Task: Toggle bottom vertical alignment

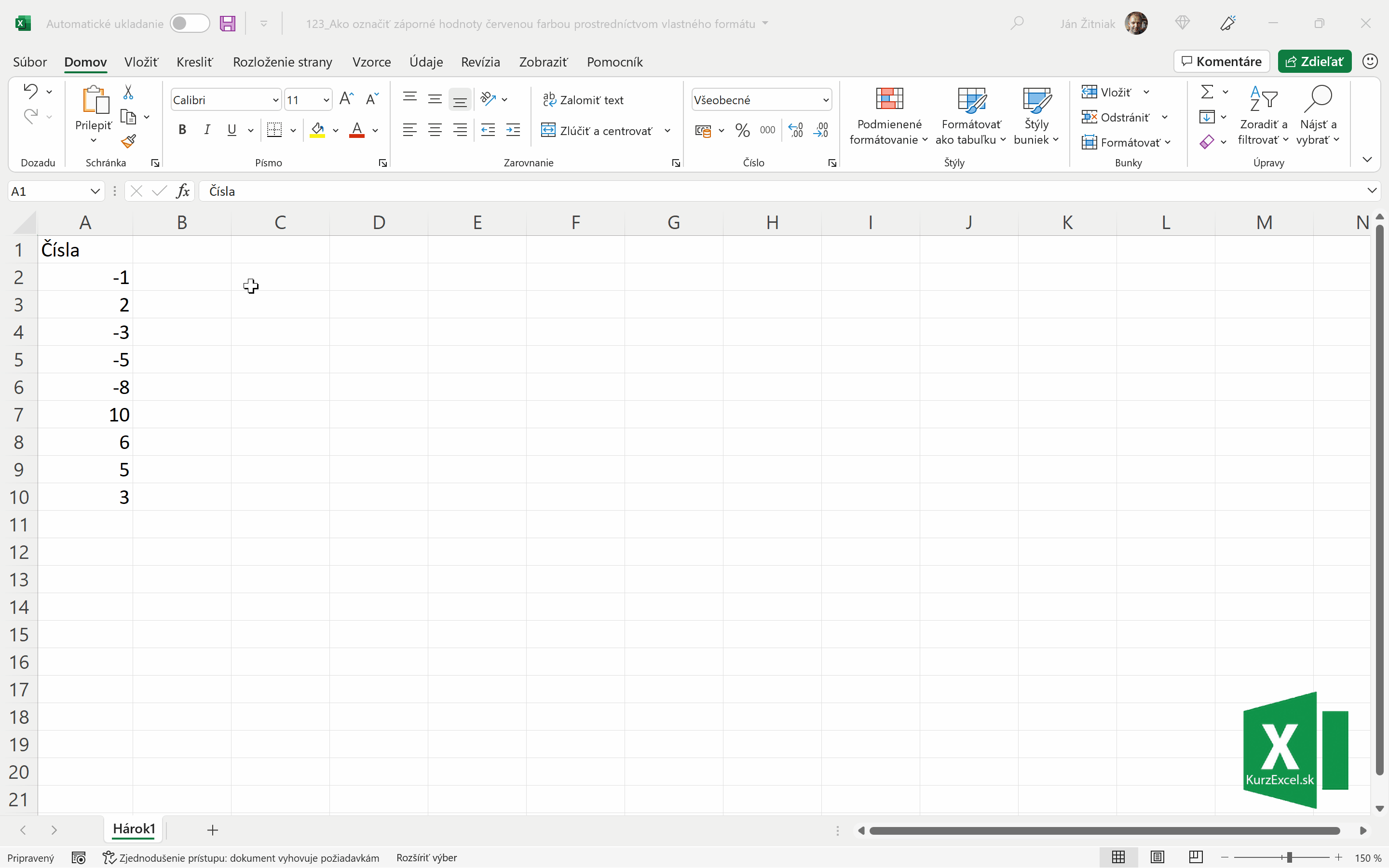Action: pyautogui.click(x=460, y=100)
